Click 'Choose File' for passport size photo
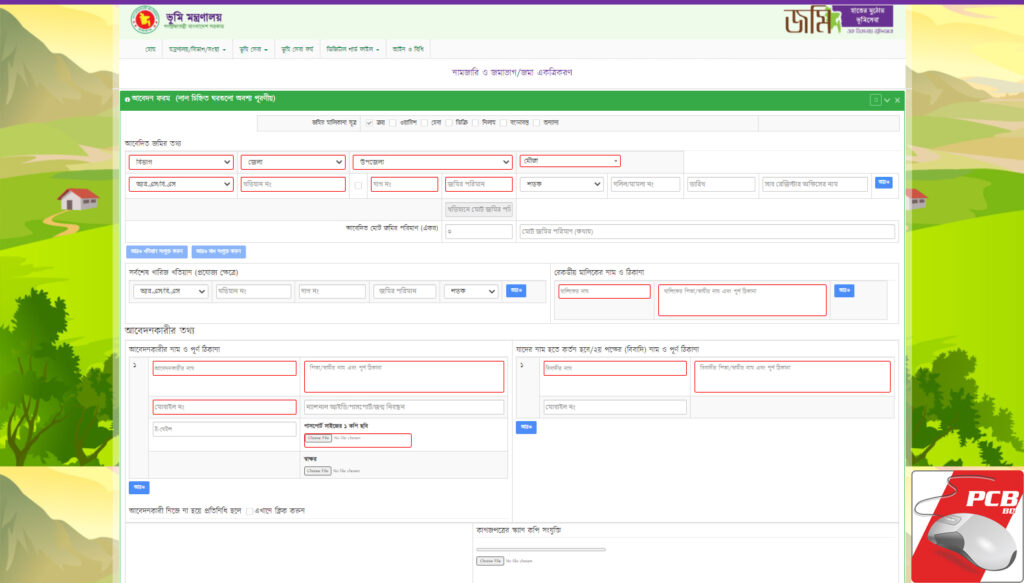1024x583 pixels. (x=318, y=439)
